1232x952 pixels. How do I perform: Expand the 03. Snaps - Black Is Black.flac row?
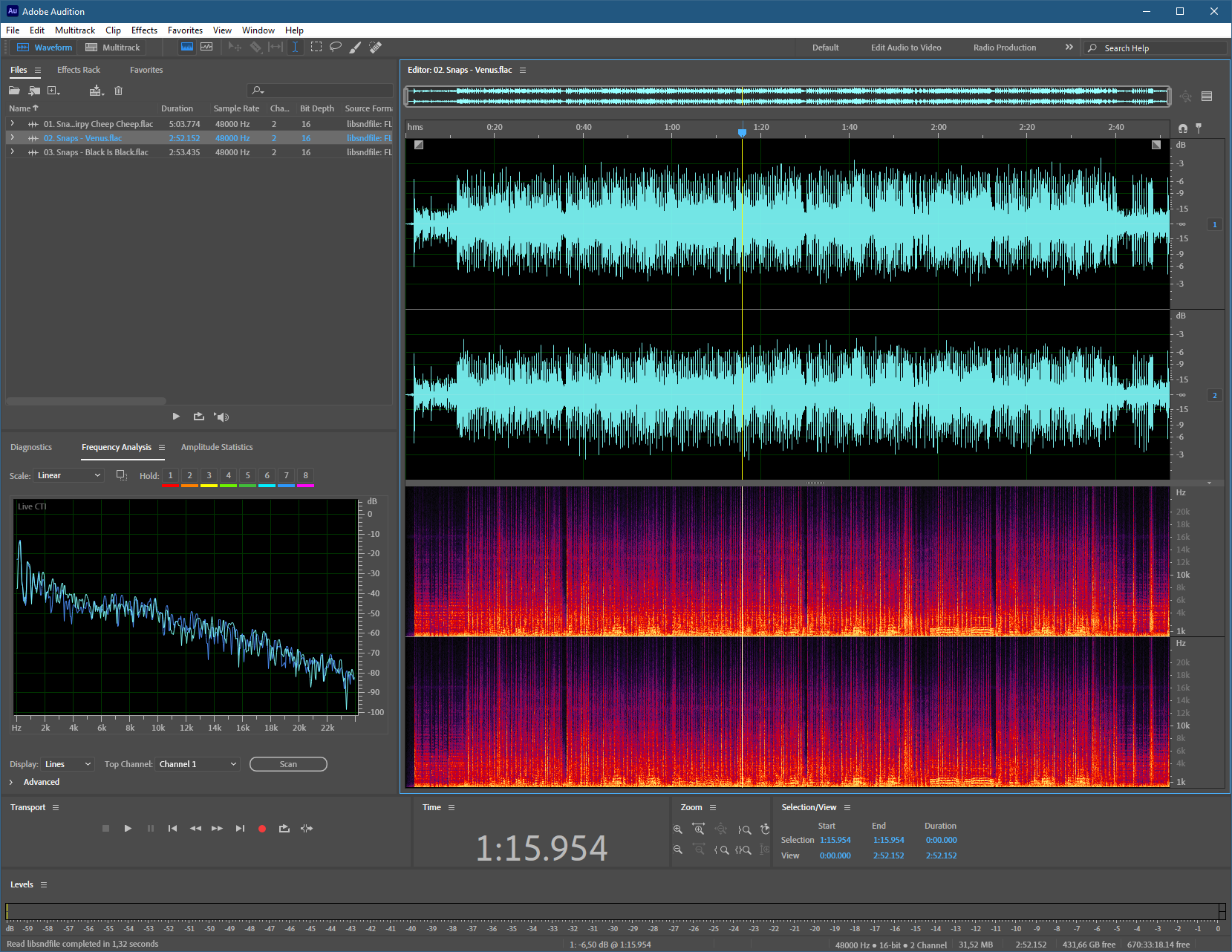pyautogui.click(x=12, y=151)
